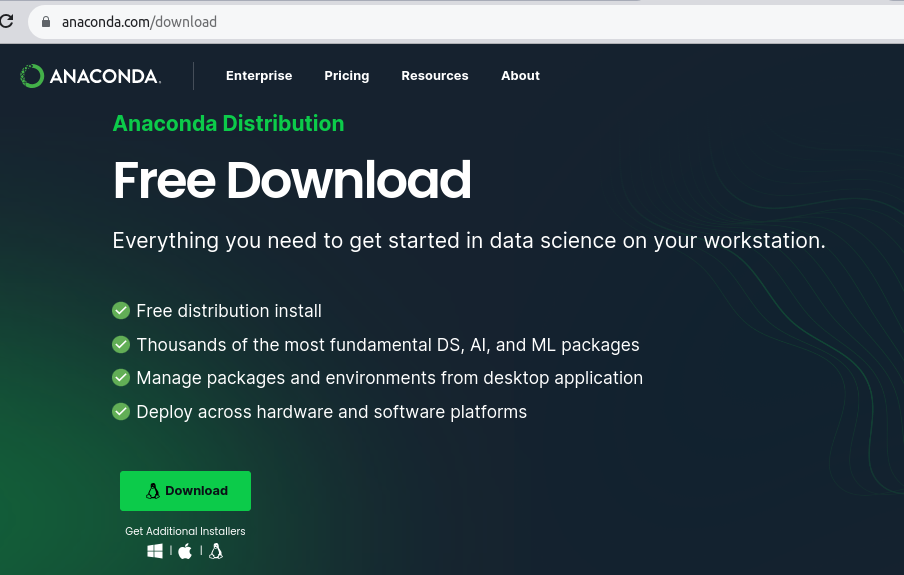Image resolution: width=904 pixels, height=575 pixels.
Task: Click Get Additional Installers link
Action: click(x=185, y=531)
